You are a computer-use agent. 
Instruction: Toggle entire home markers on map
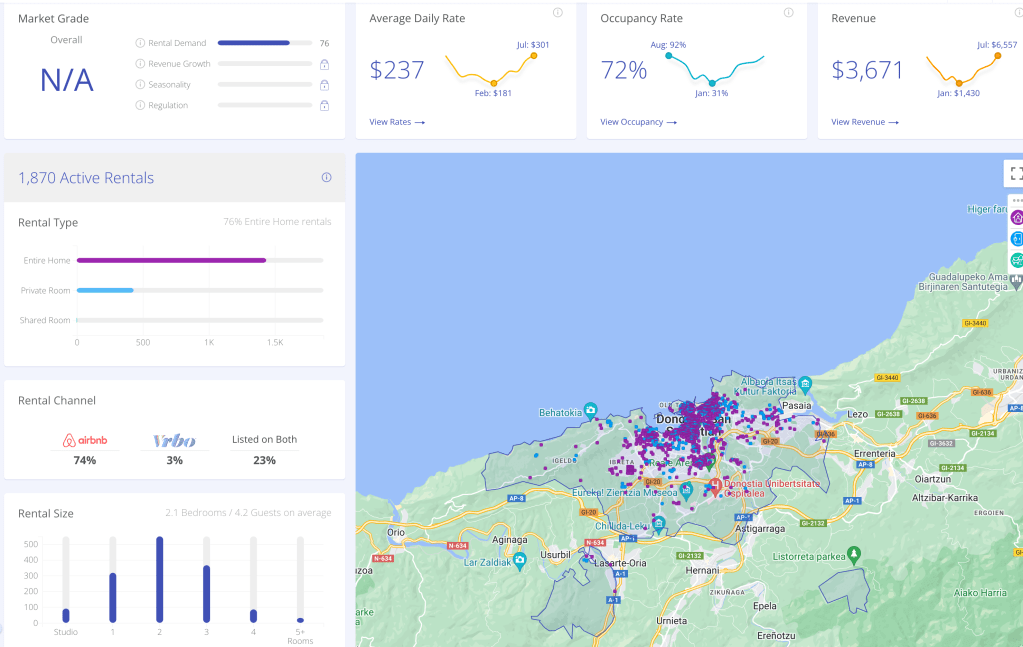[1017, 217]
